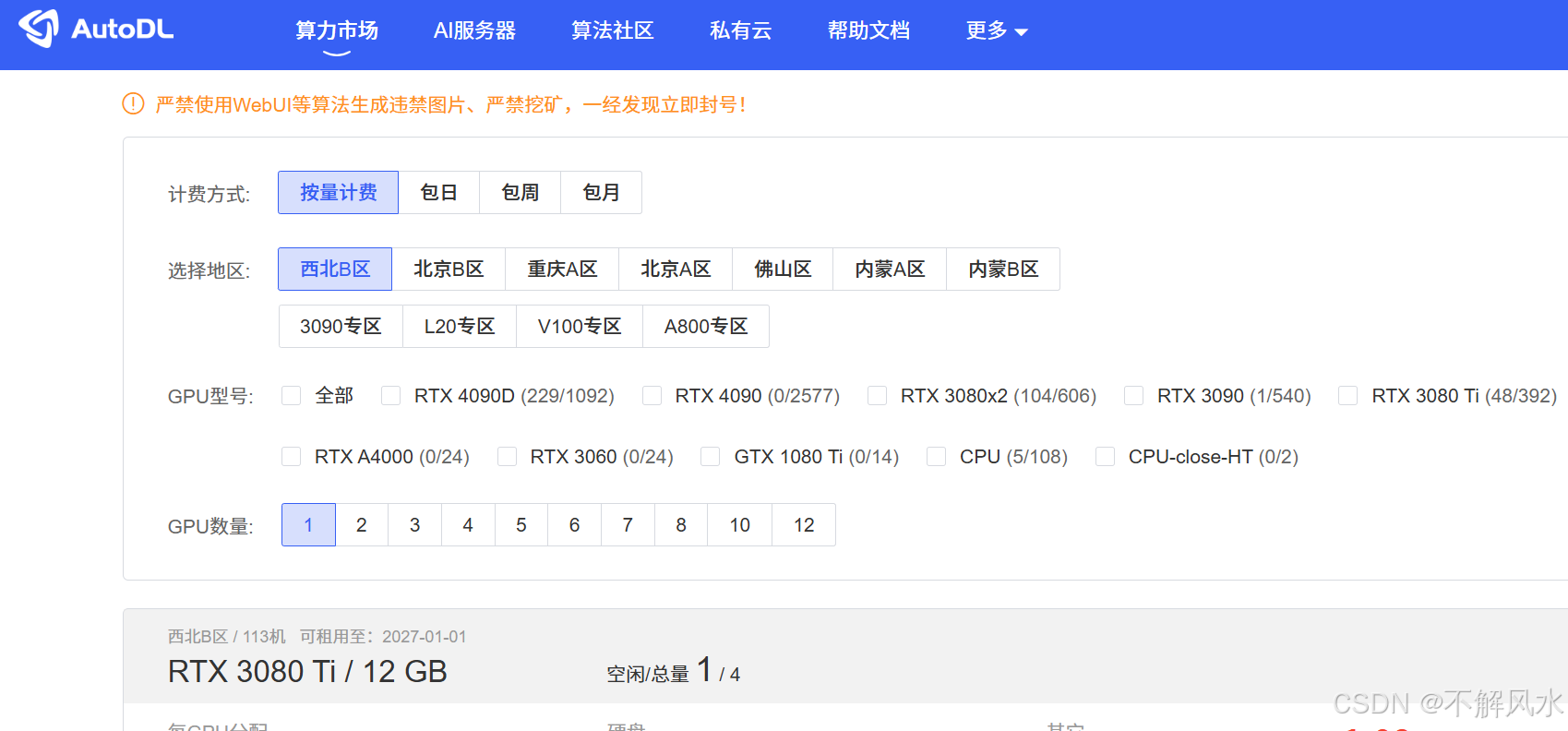1568x731 pixels.
Task: Choose the 北京B区 region
Action: (x=449, y=269)
